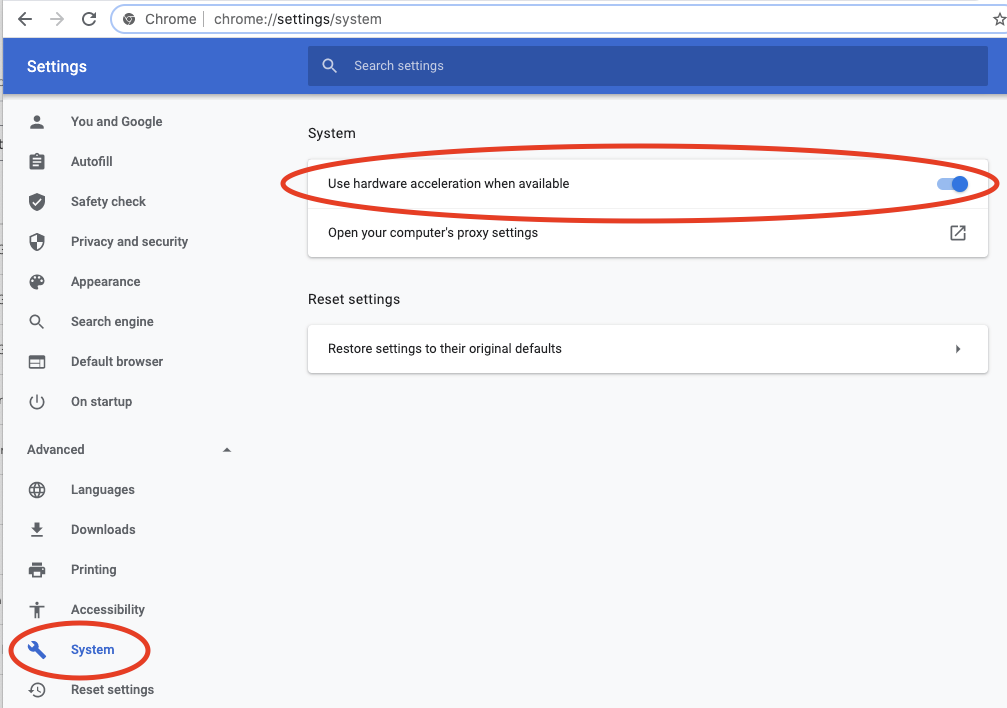The height and width of the screenshot is (708, 1007).
Task: Go to Downloads settings
Action: (103, 529)
